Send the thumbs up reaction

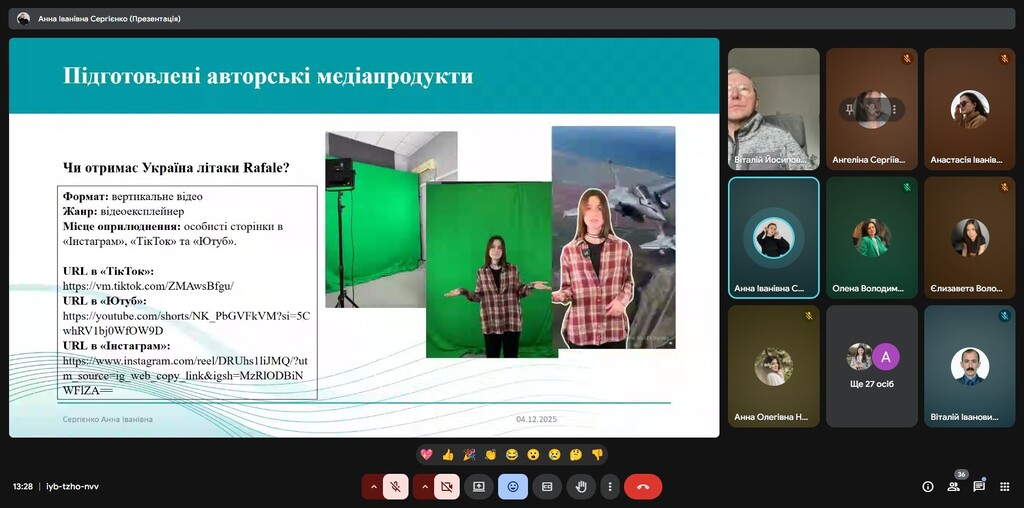pyautogui.click(x=447, y=454)
